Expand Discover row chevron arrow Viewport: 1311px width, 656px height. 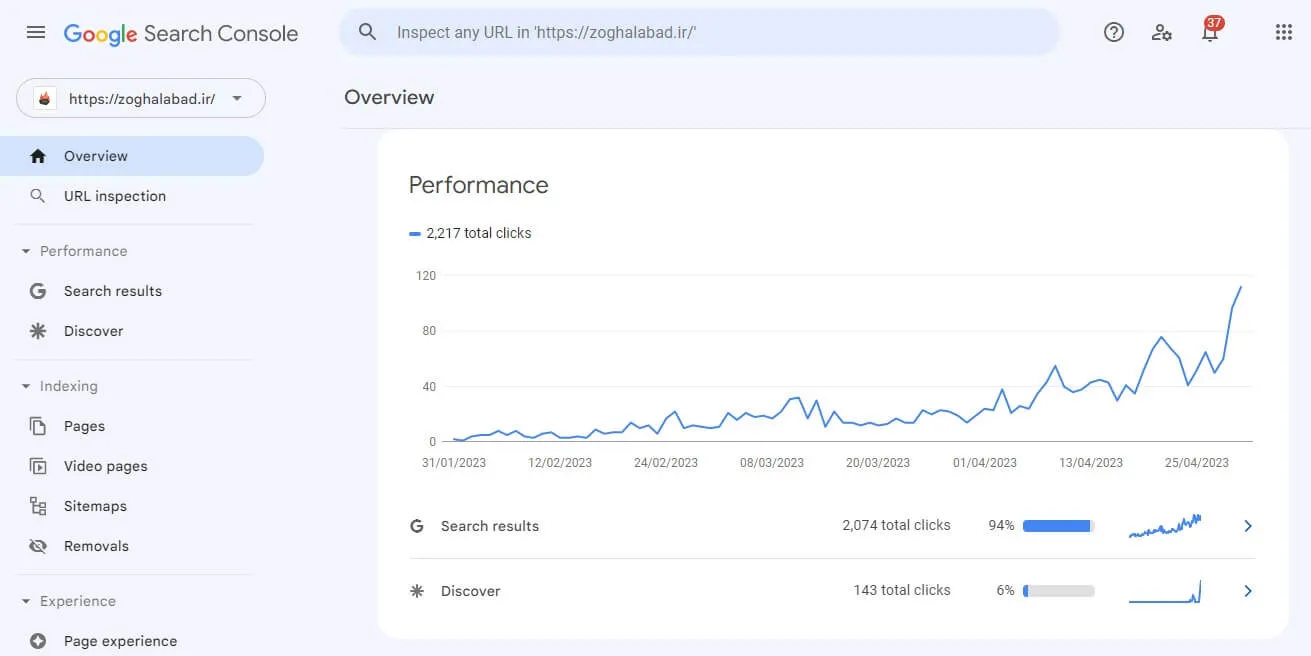pyautogui.click(x=1248, y=591)
